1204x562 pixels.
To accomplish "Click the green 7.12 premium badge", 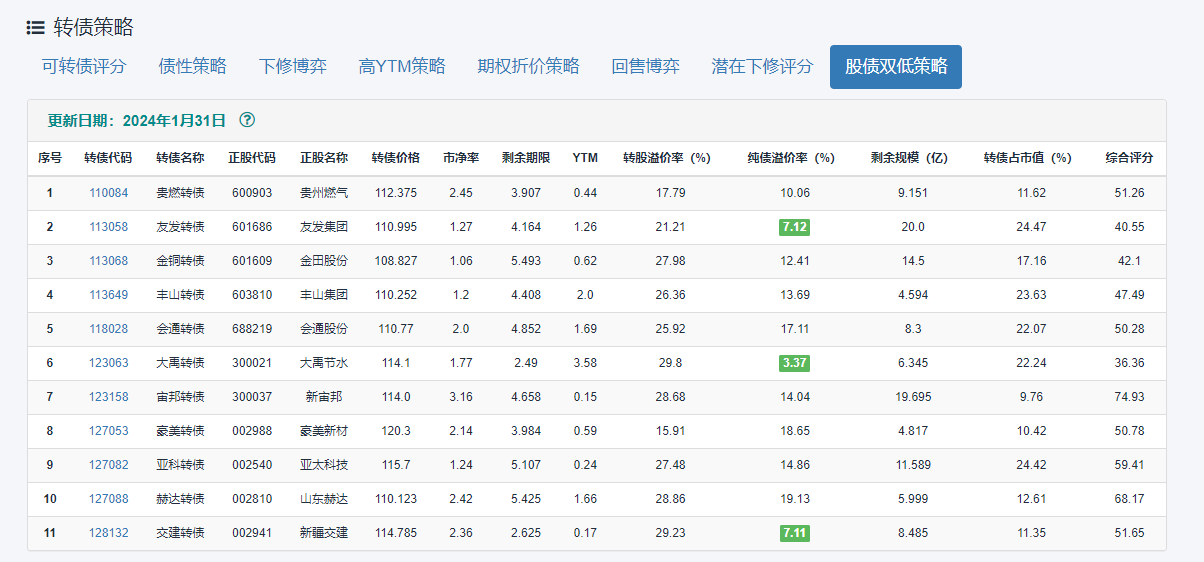I will [795, 227].
